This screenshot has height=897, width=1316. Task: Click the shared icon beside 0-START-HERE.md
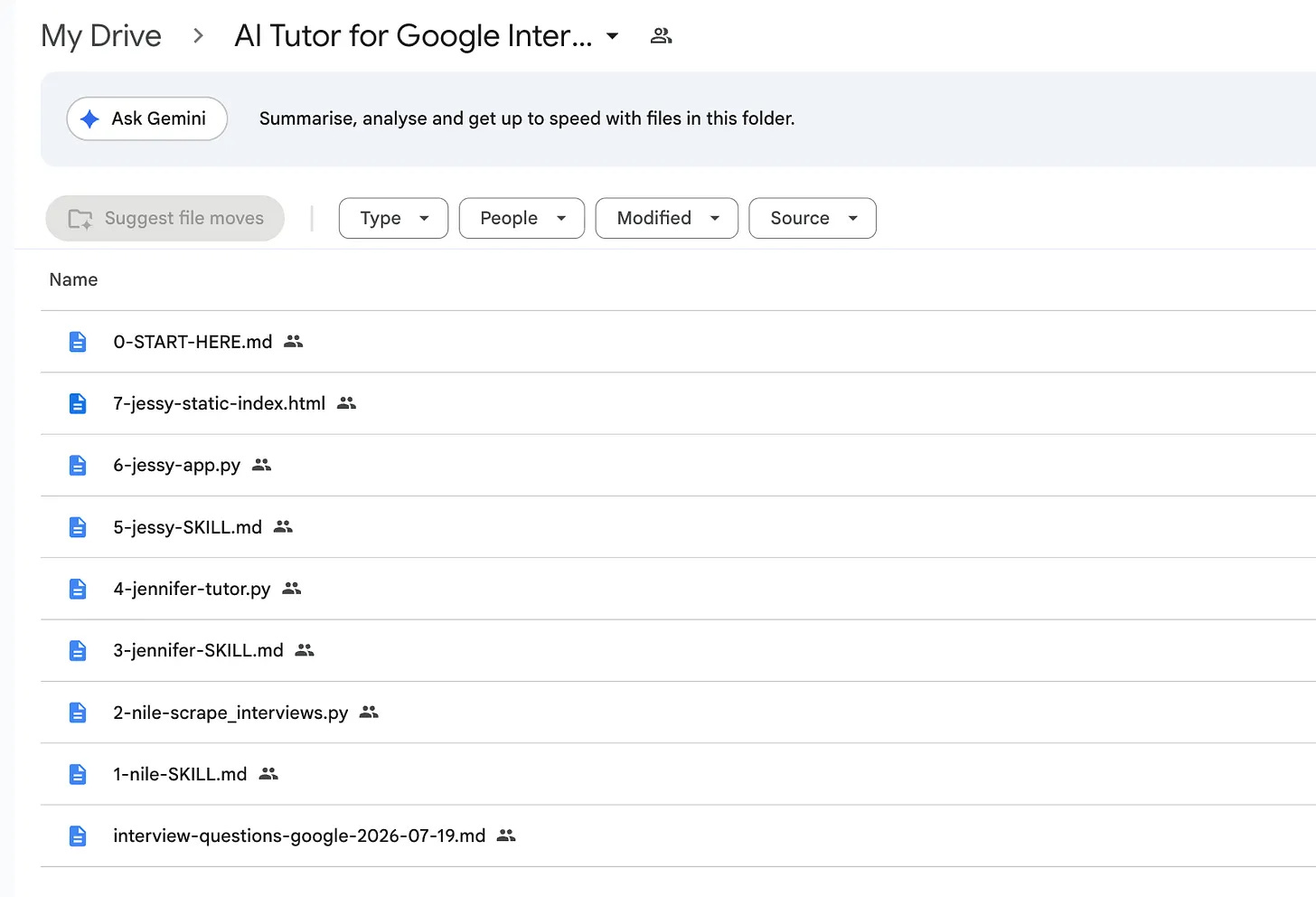293,342
